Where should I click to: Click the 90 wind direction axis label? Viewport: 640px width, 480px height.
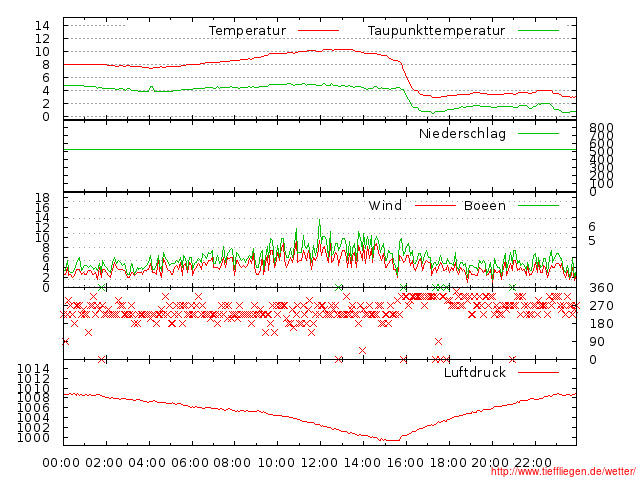(x=597, y=342)
